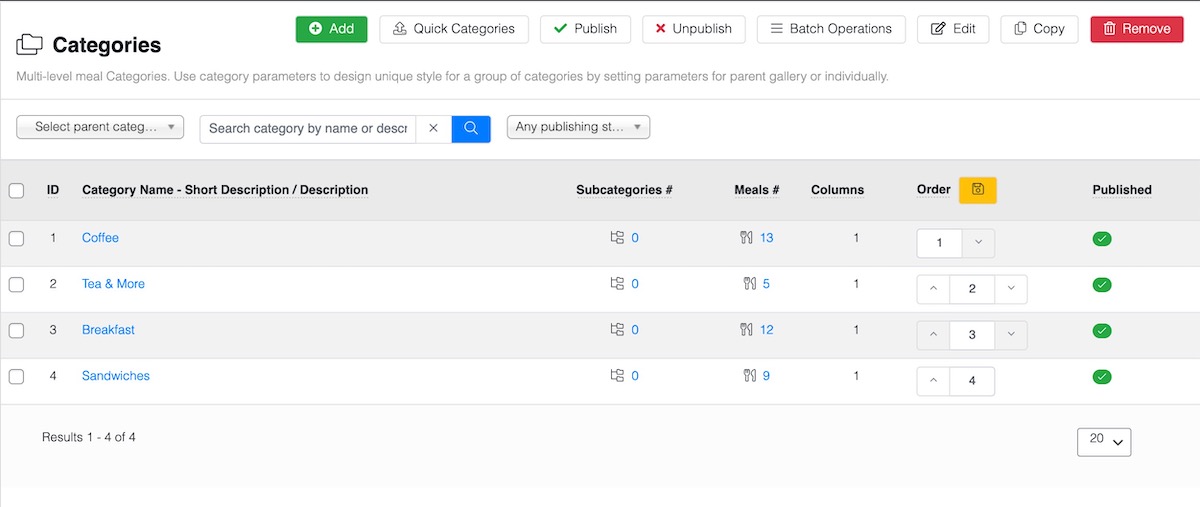Toggle published status for Sandwiches
1200x507 pixels.
click(x=1102, y=377)
